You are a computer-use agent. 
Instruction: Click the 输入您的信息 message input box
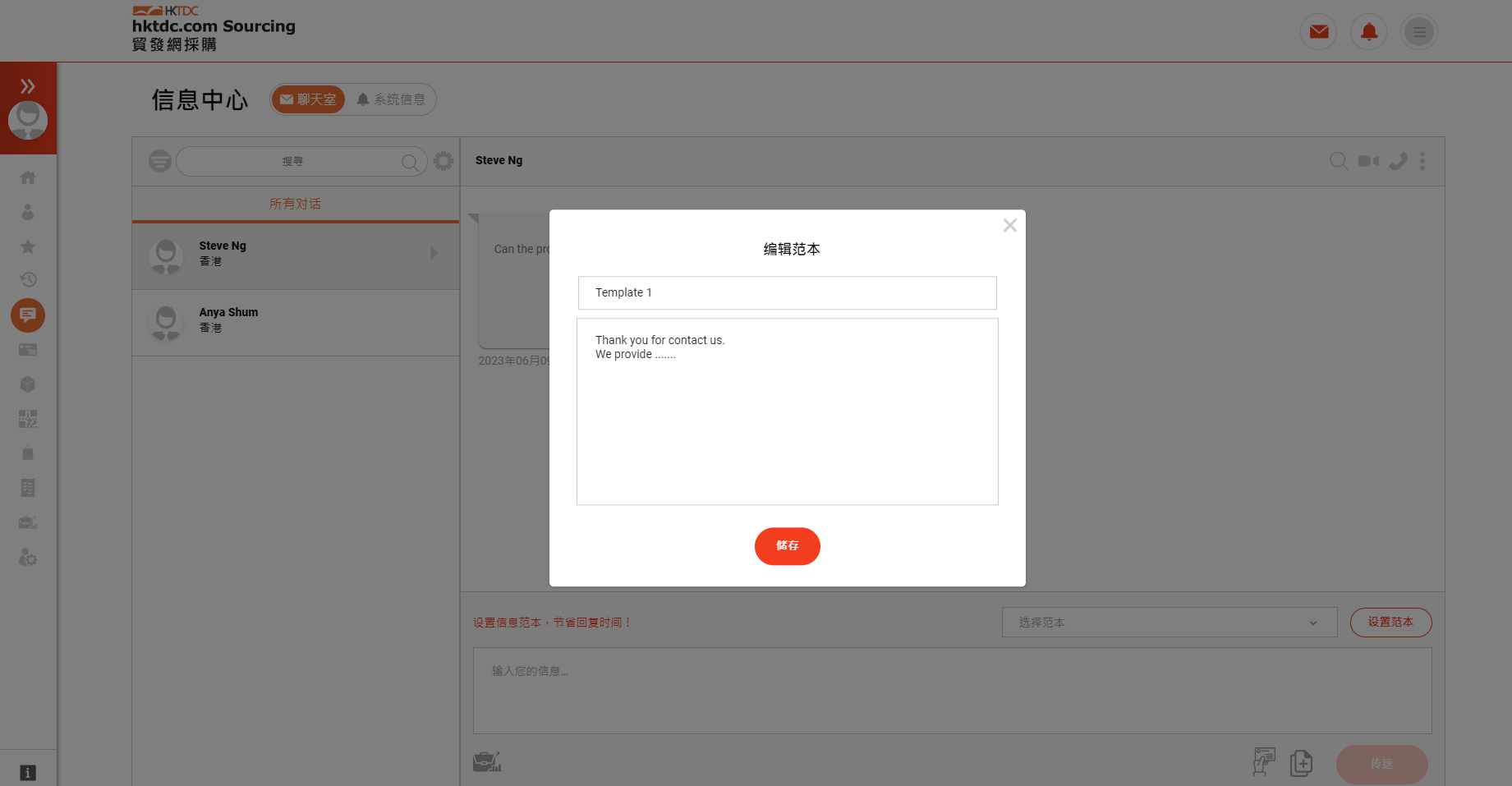click(953, 691)
